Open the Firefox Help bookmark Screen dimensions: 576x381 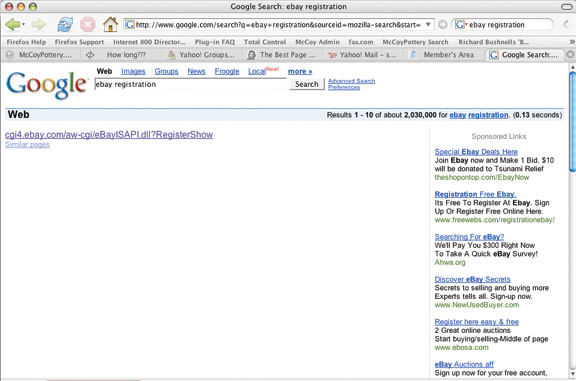[x=26, y=42]
